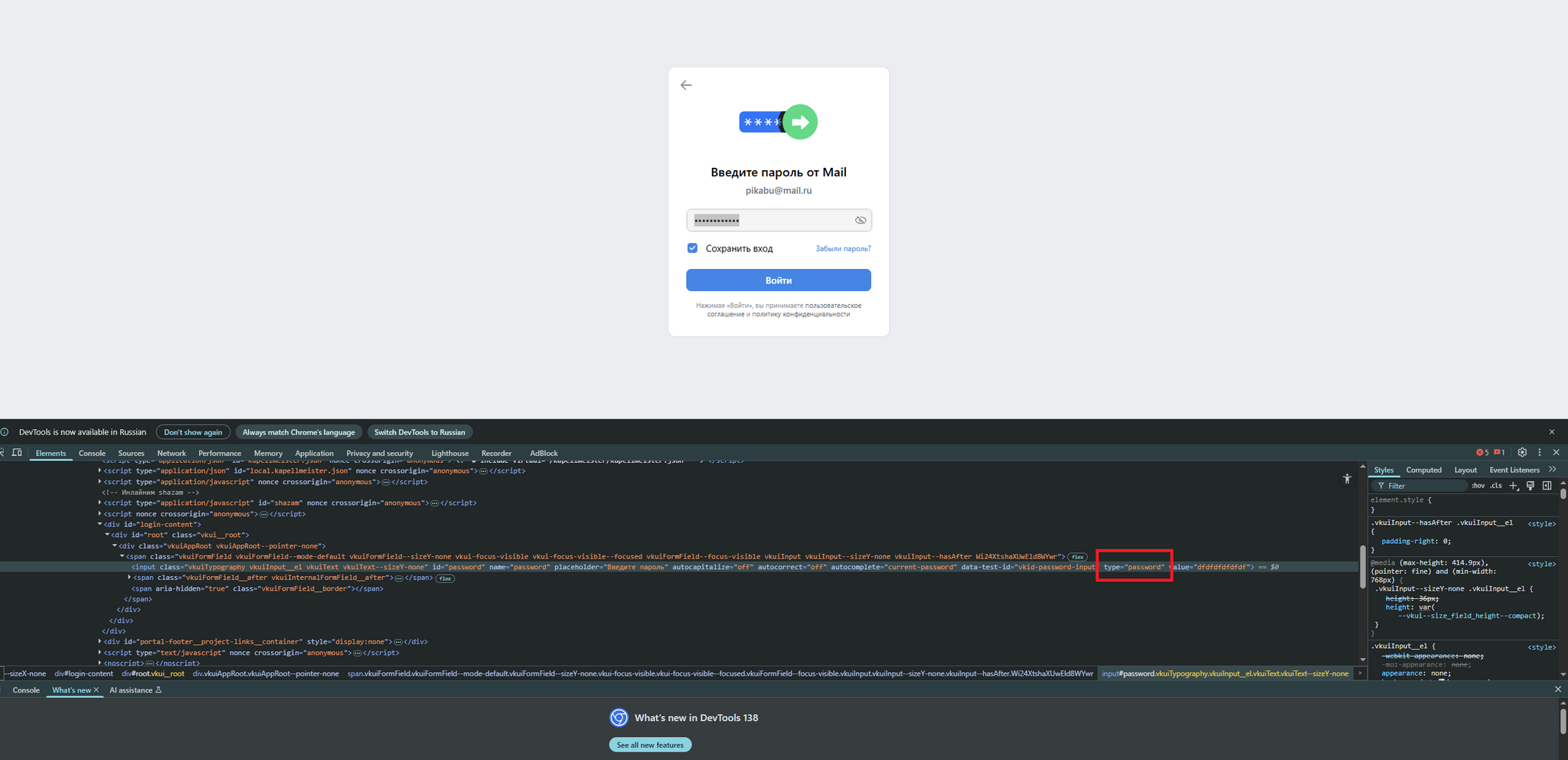
Task: Toggle the device toolbar icon in DevTools
Action: click(17, 453)
